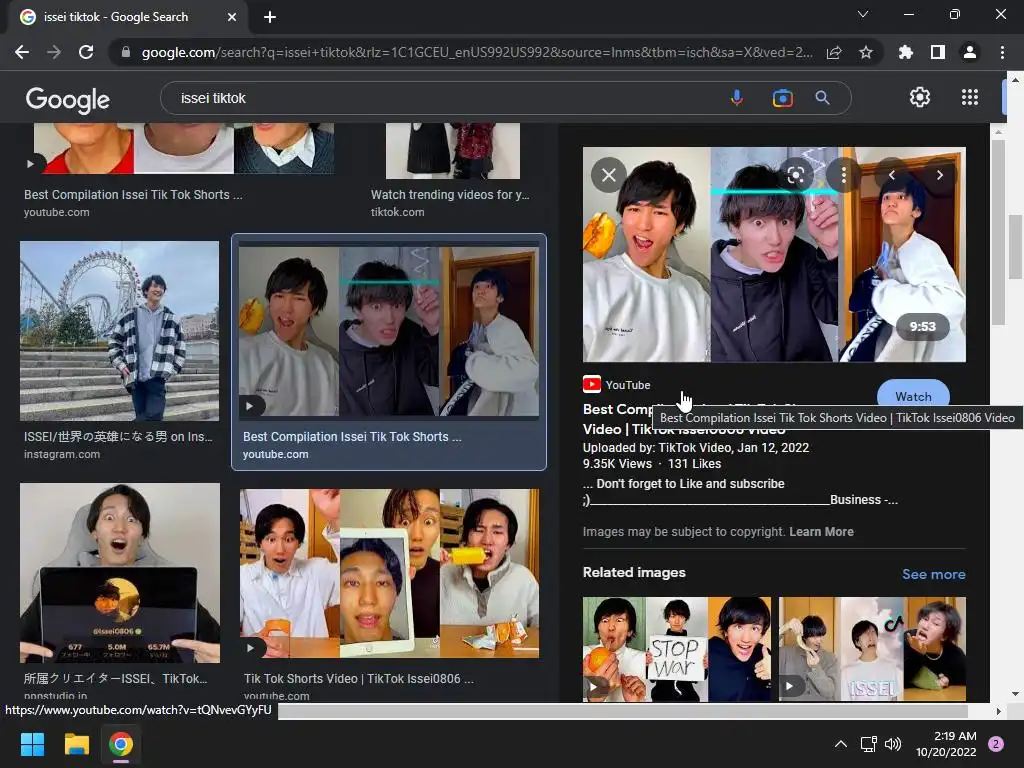This screenshot has height=768, width=1024.
Task: Close the 'issei tiktok' browser tab
Action: (x=232, y=17)
